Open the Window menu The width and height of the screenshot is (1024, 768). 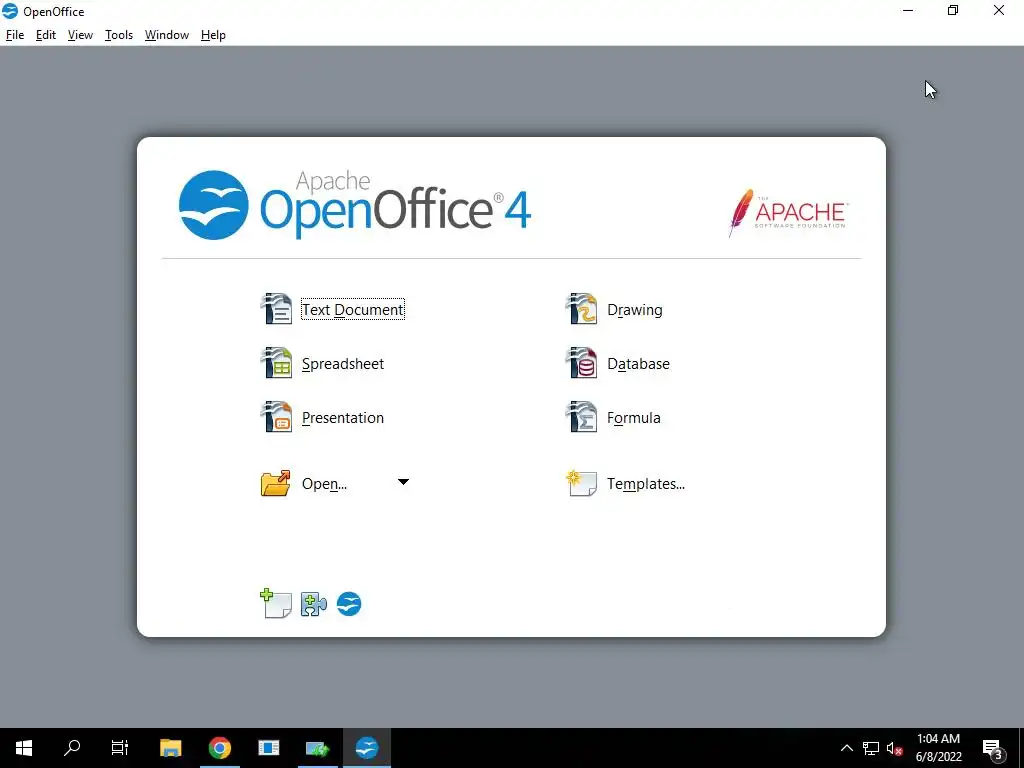(167, 35)
